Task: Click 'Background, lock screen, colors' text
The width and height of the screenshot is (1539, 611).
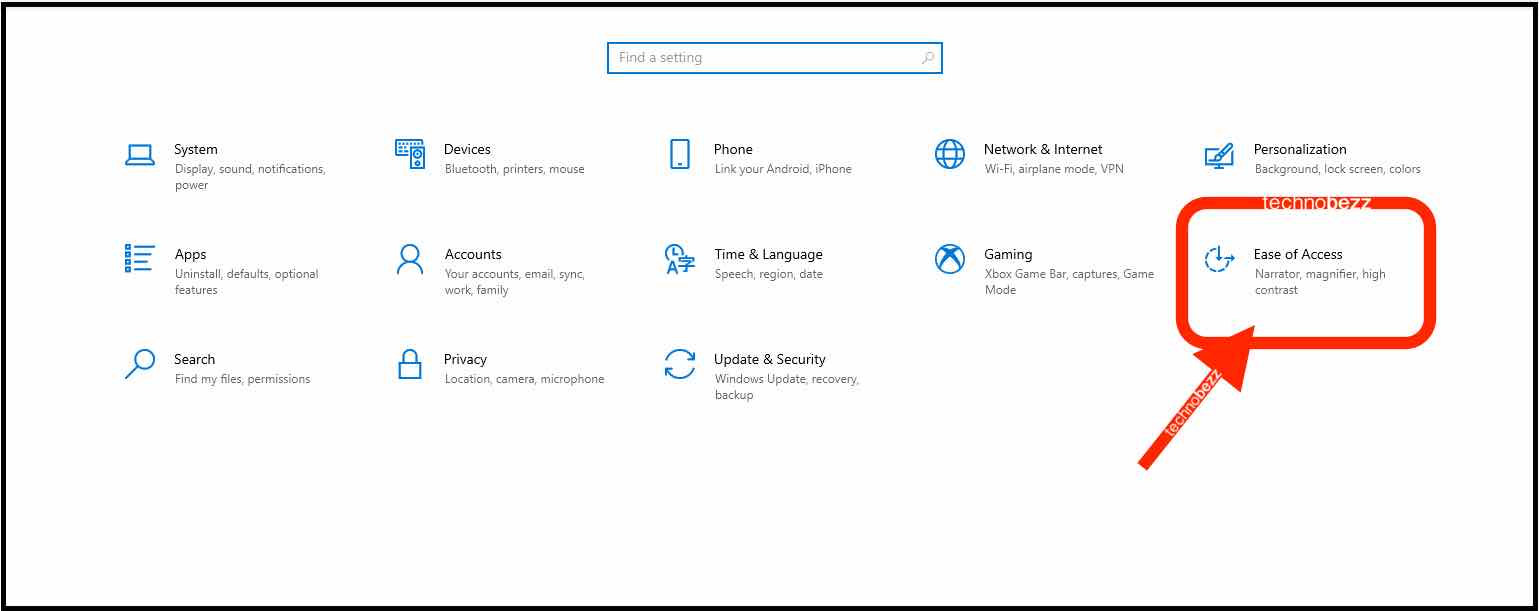Action: pos(1337,169)
